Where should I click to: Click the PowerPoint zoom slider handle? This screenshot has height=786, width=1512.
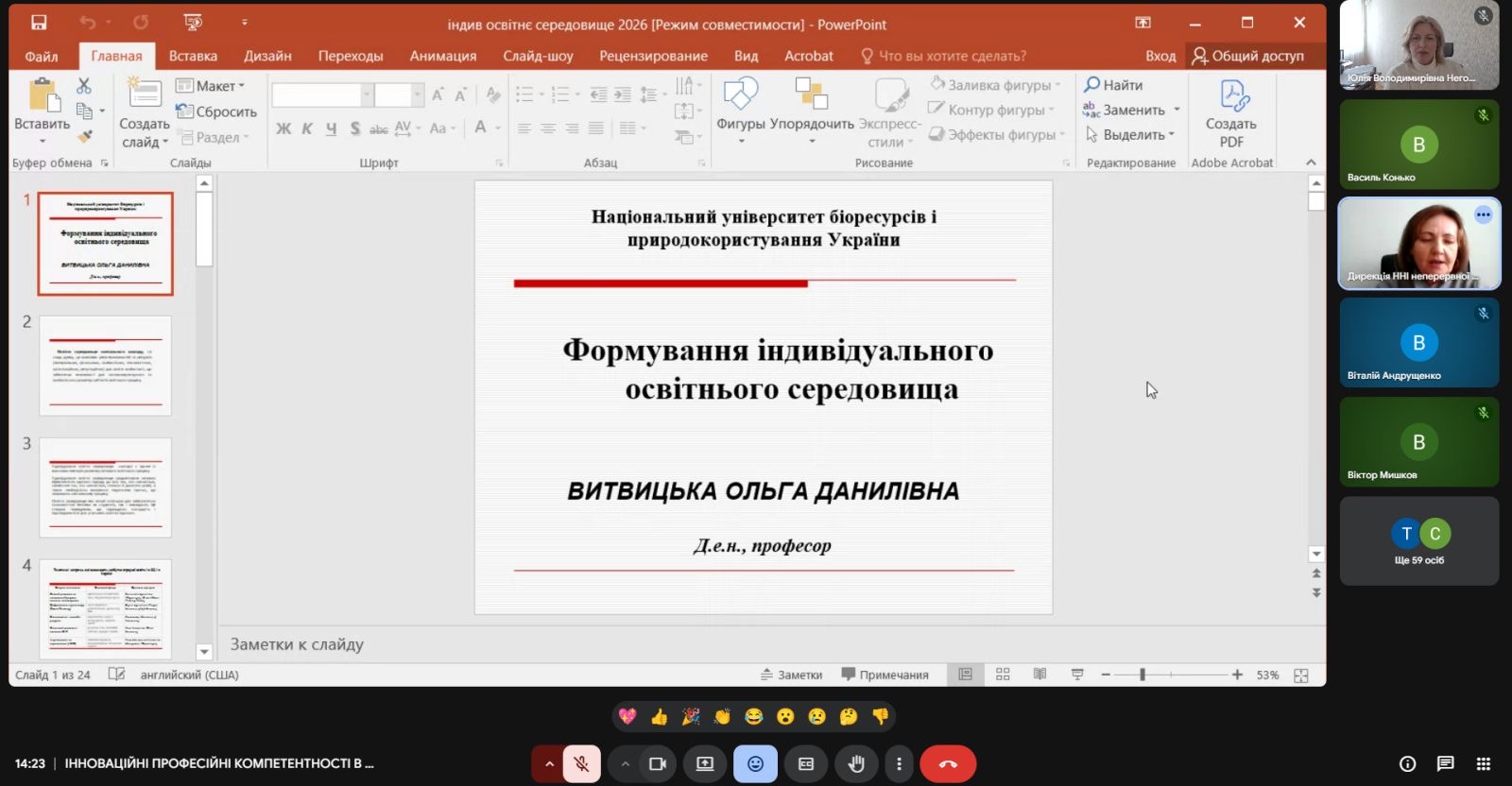pos(1143,675)
